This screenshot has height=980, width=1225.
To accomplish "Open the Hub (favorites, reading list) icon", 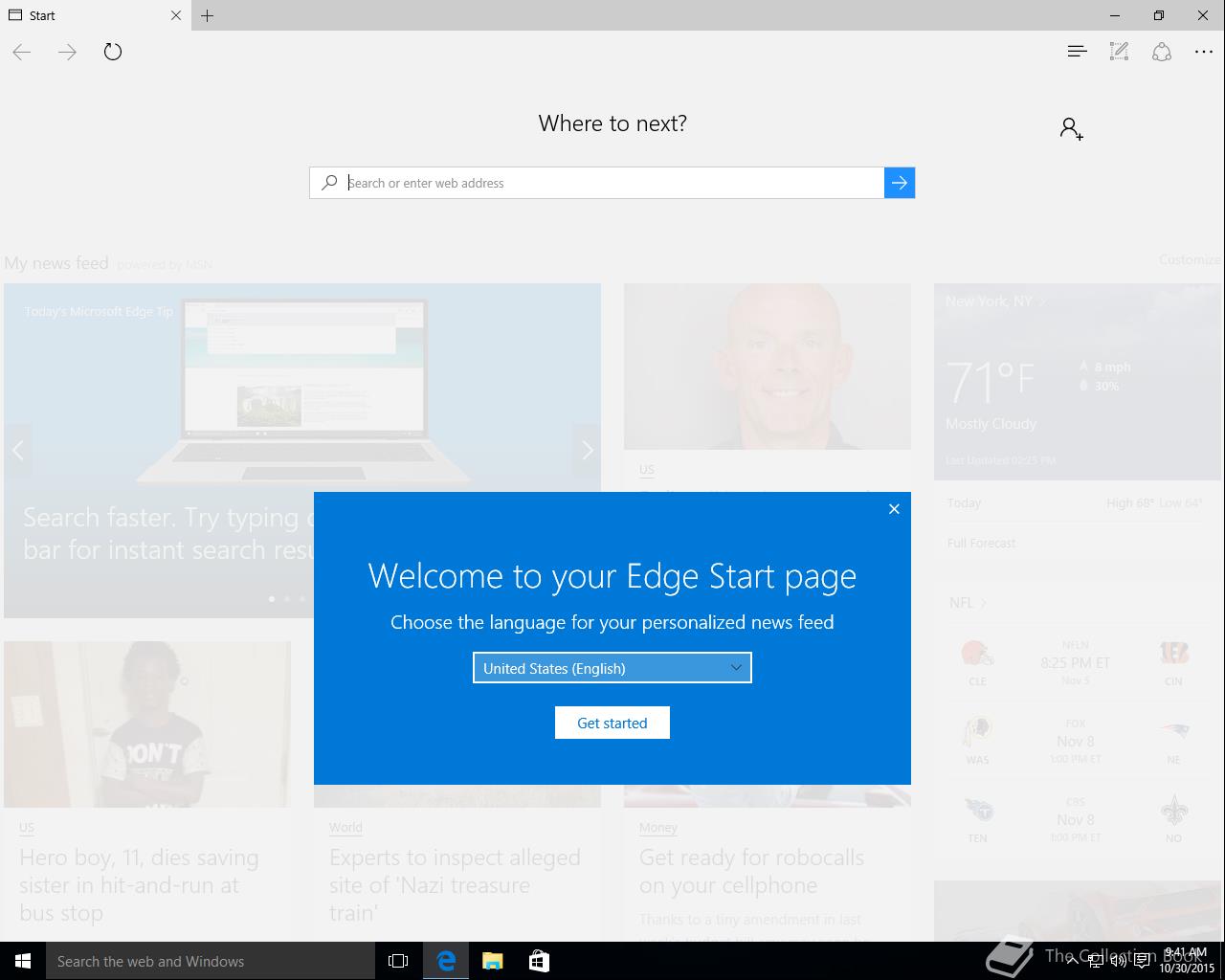I will 1077,52.
